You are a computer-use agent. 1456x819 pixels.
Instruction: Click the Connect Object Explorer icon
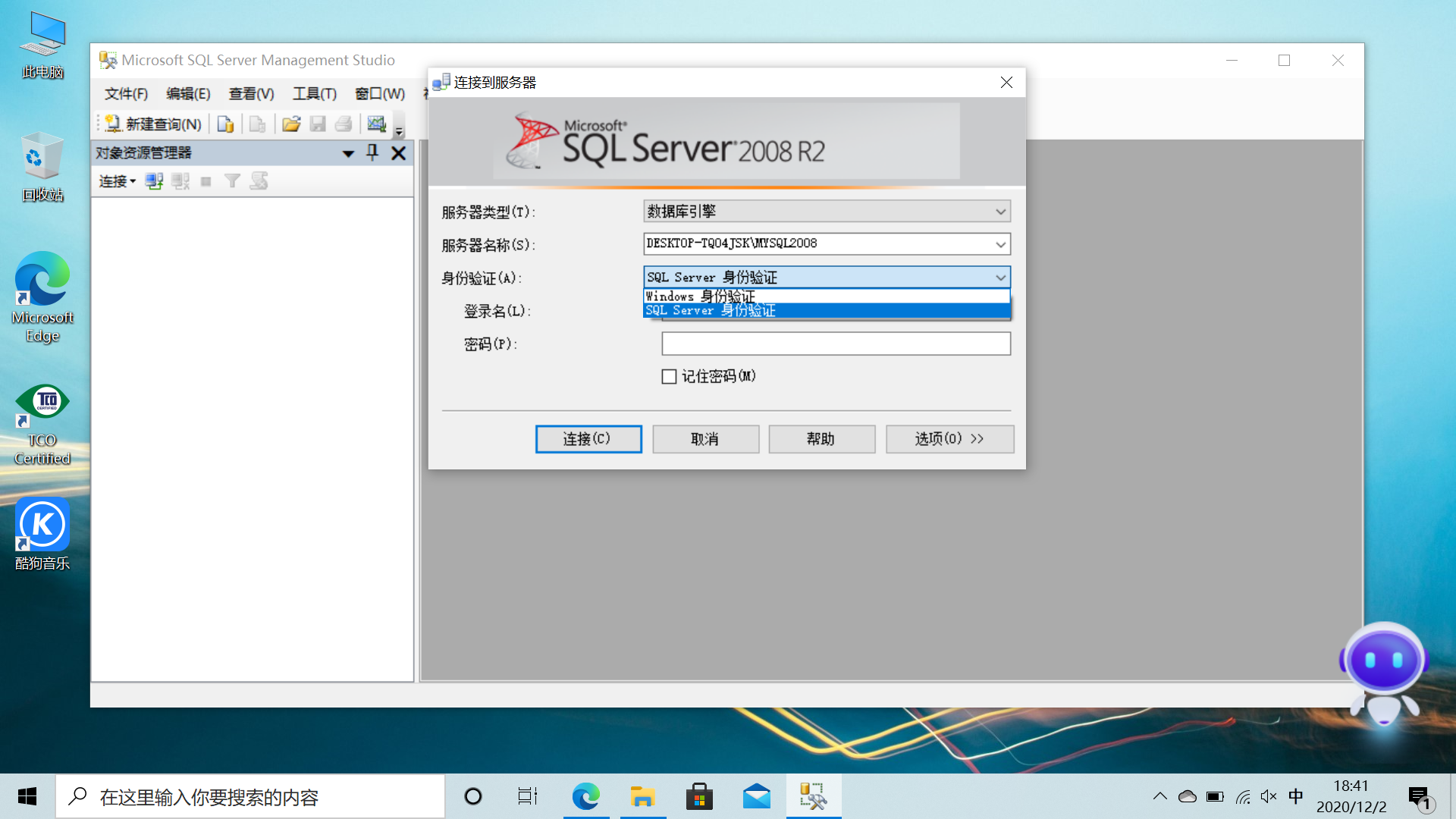click(154, 181)
